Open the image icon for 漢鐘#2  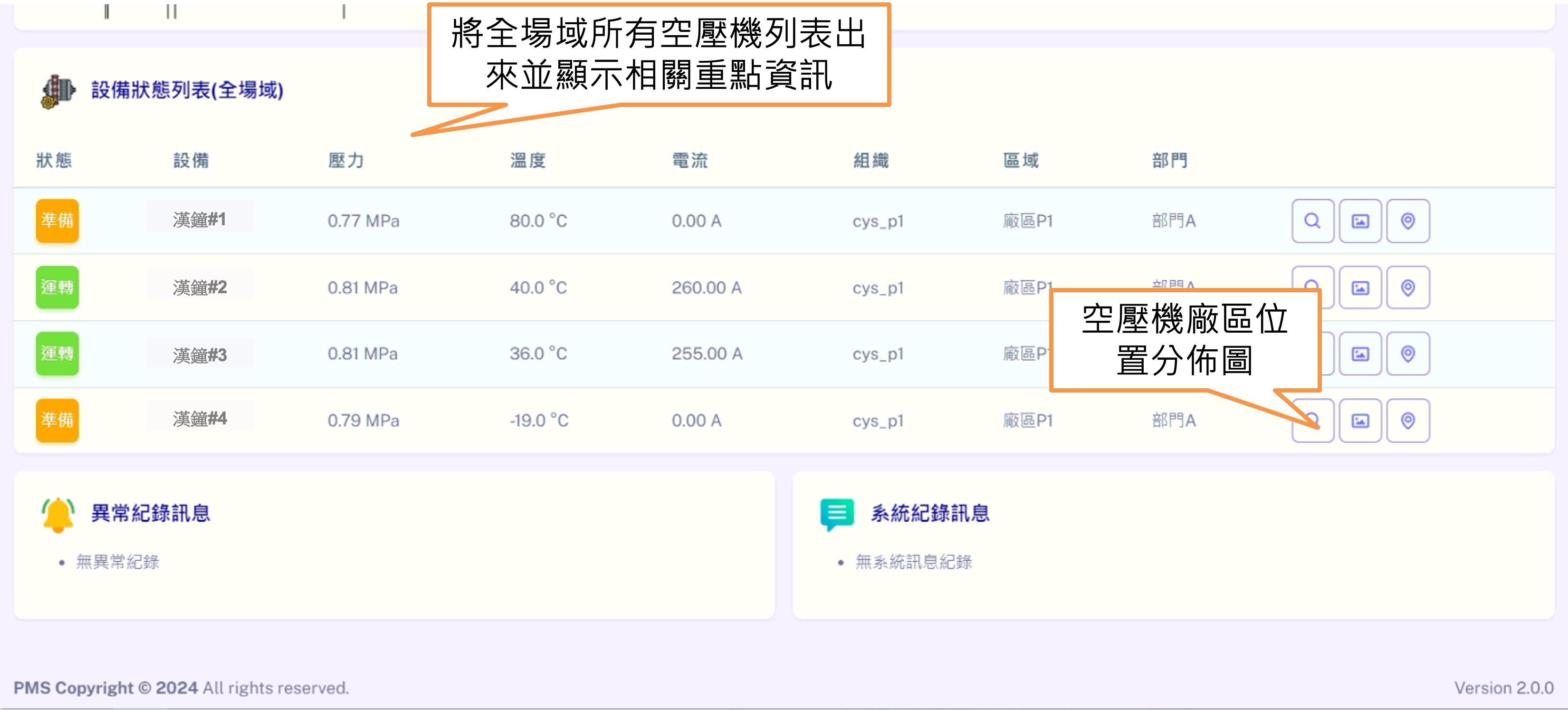pyautogui.click(x=1360, y=288)
